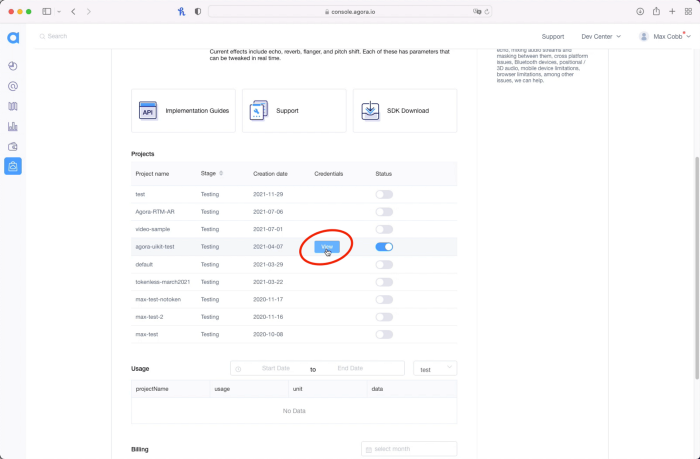Viewport: 700px width, 459px height.
Task: Go back with Safari back arrow
Action: [73, 12]
